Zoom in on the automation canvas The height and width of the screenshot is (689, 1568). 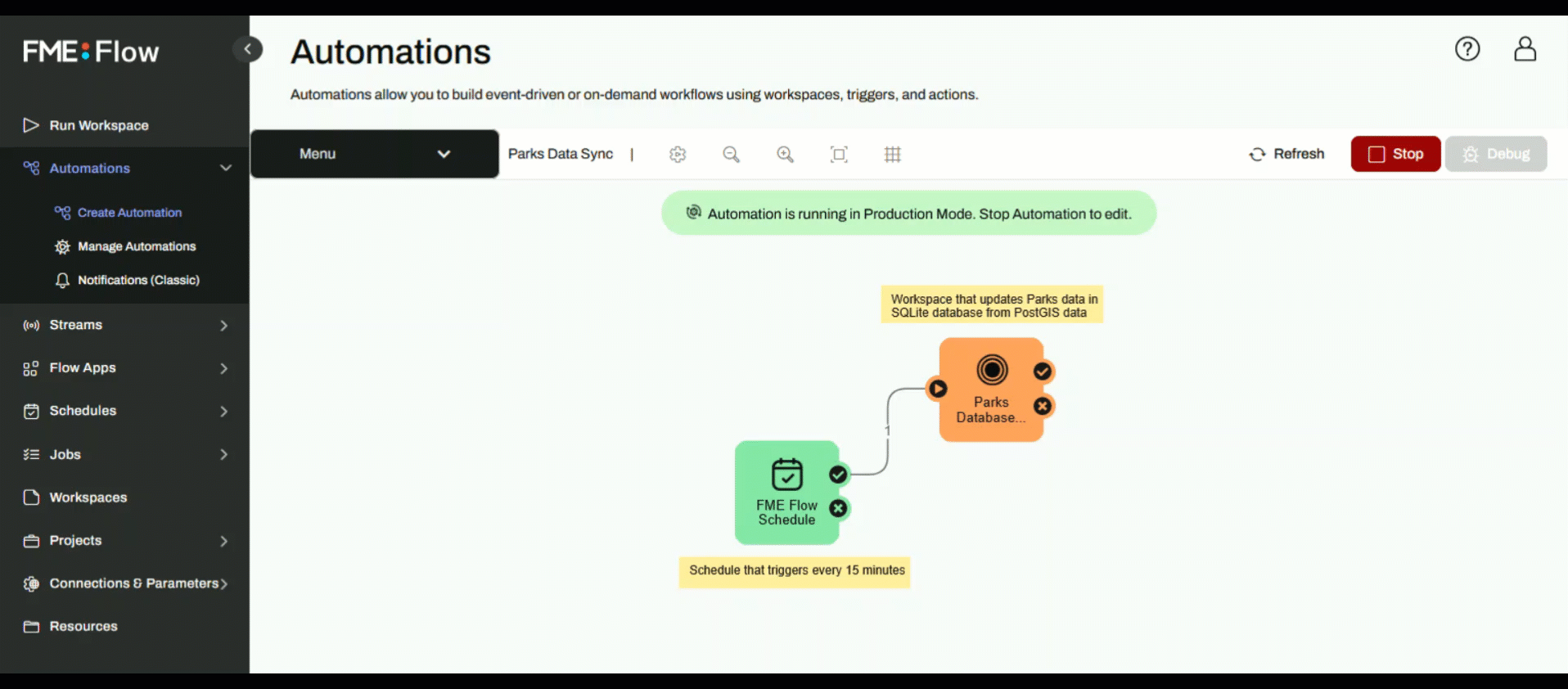785,154
